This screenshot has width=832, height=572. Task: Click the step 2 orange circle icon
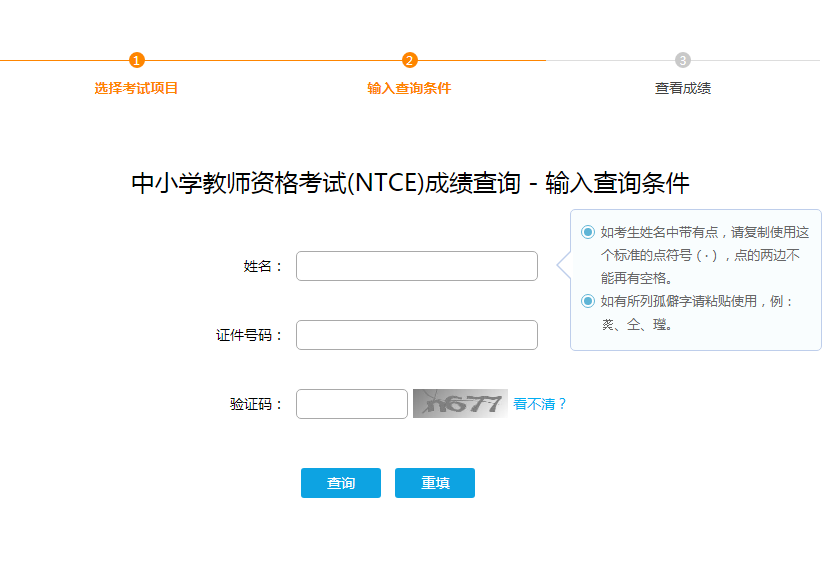point(409,60)
